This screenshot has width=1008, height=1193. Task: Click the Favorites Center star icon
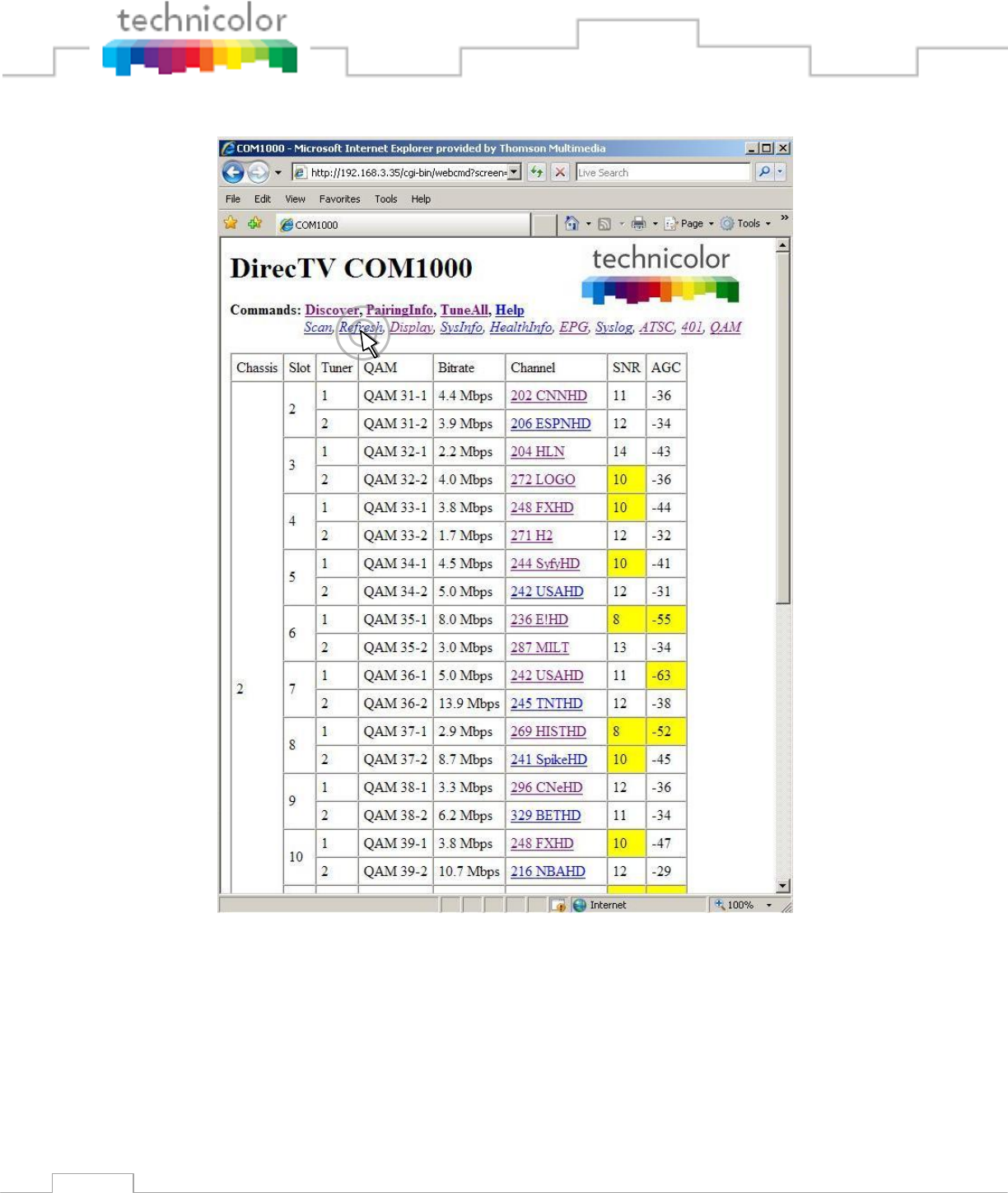pyautogui.click(x=231, y=223)
